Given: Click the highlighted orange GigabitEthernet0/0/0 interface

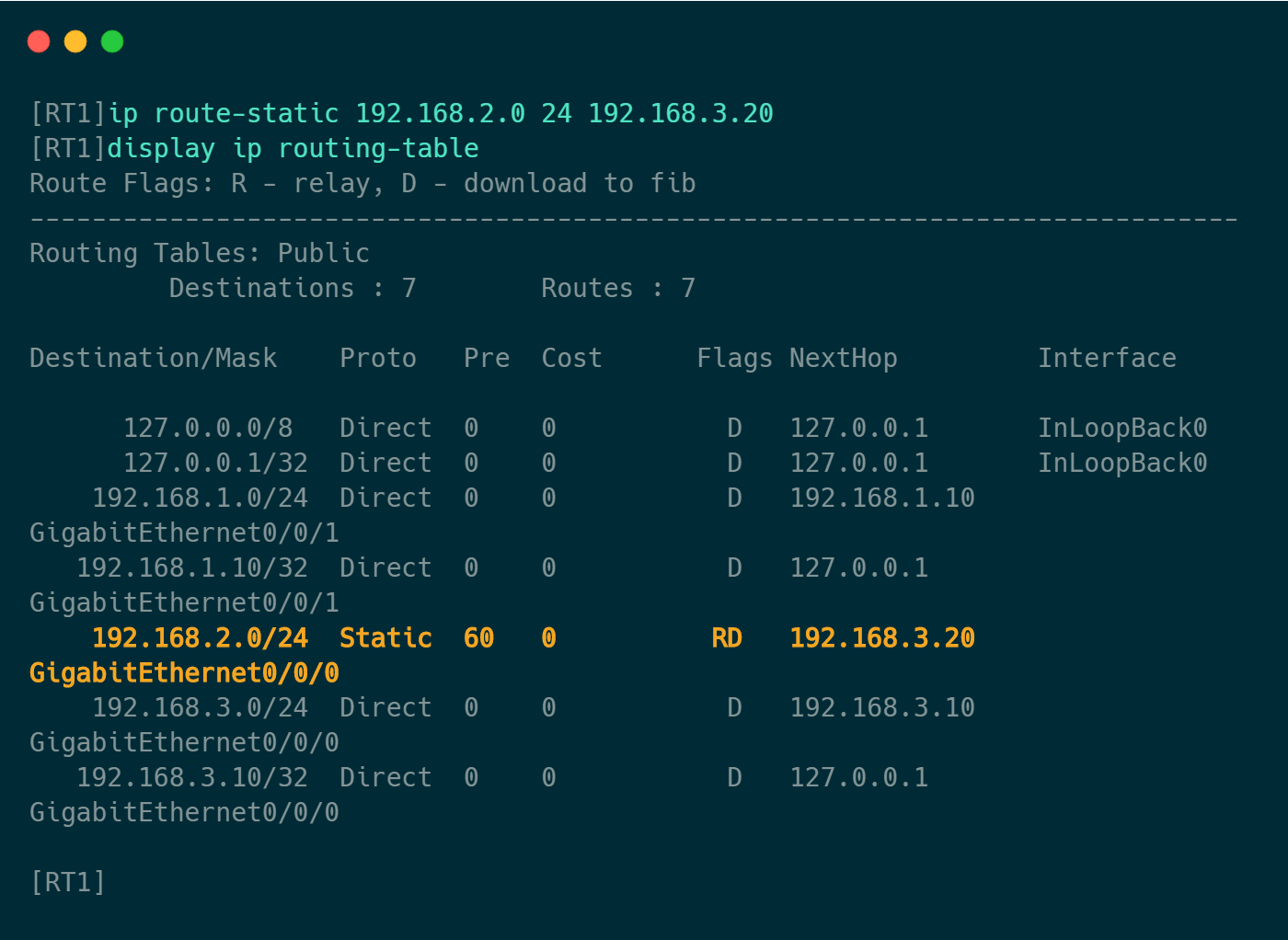Looking at the screenshot, I should [x=184, y=672].
